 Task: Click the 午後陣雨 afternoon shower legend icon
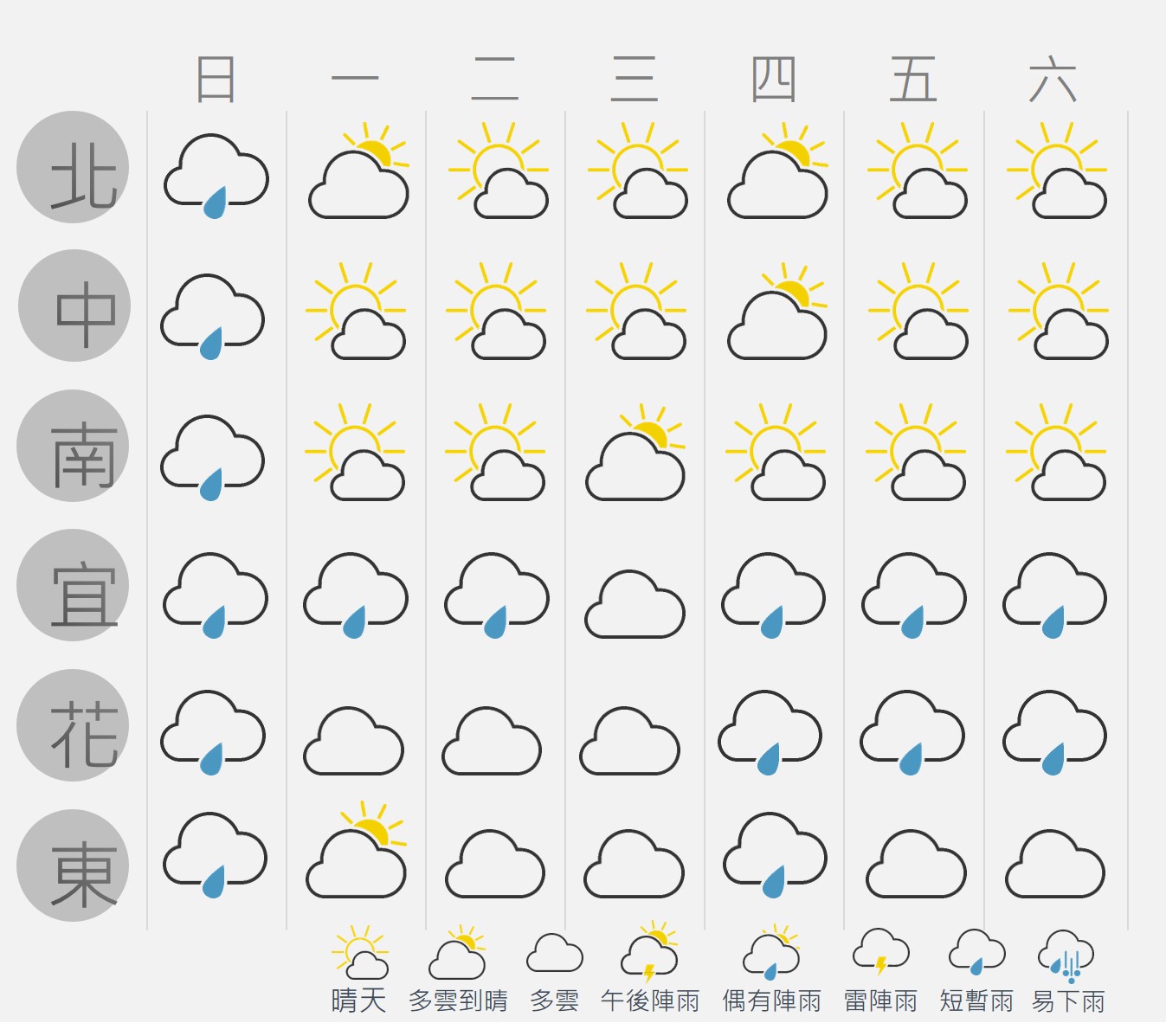pos(649,952)
